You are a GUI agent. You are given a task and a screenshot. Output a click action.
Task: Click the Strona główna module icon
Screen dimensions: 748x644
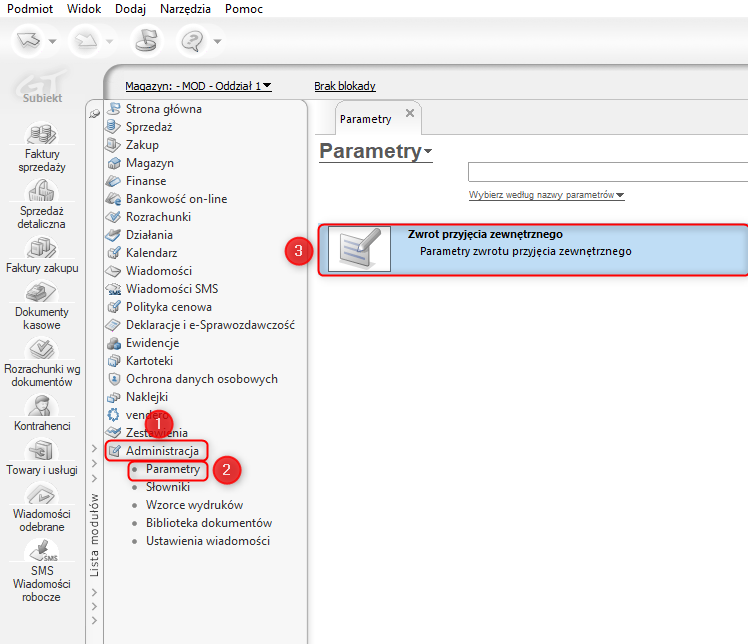pyautogui.click(x=114, y=109)
